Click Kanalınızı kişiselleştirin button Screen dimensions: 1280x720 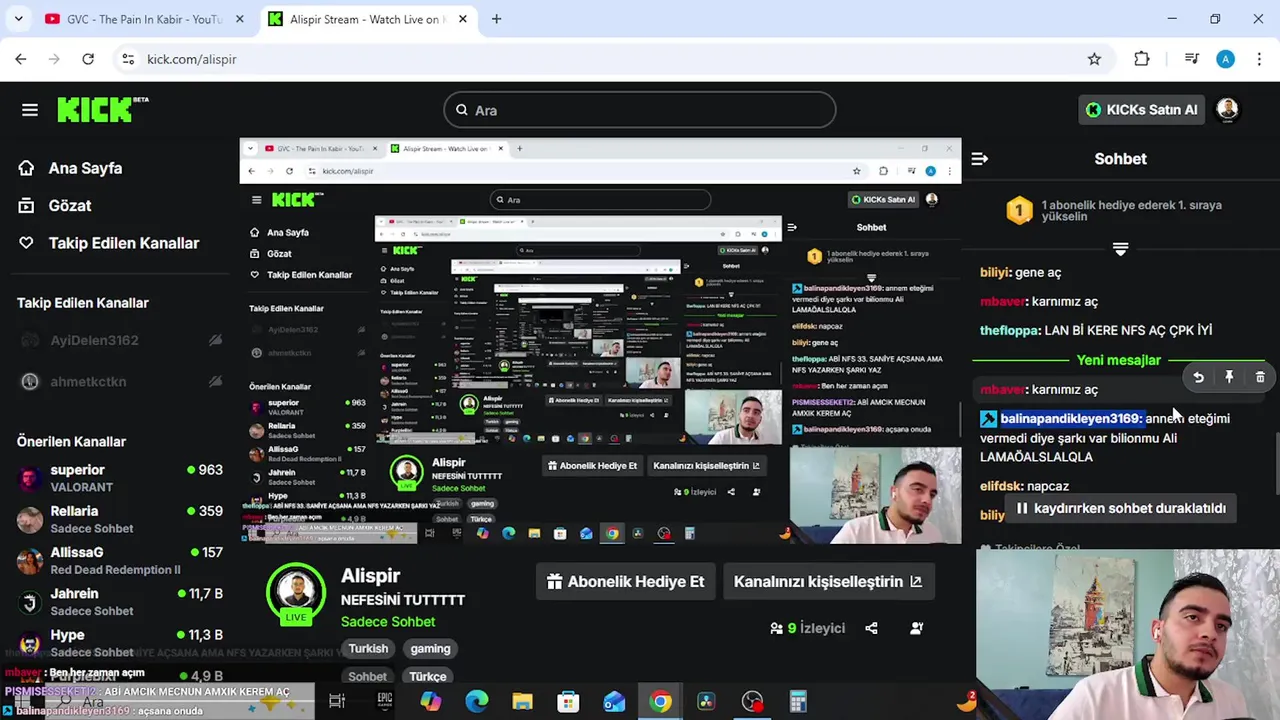click(827, 582)
